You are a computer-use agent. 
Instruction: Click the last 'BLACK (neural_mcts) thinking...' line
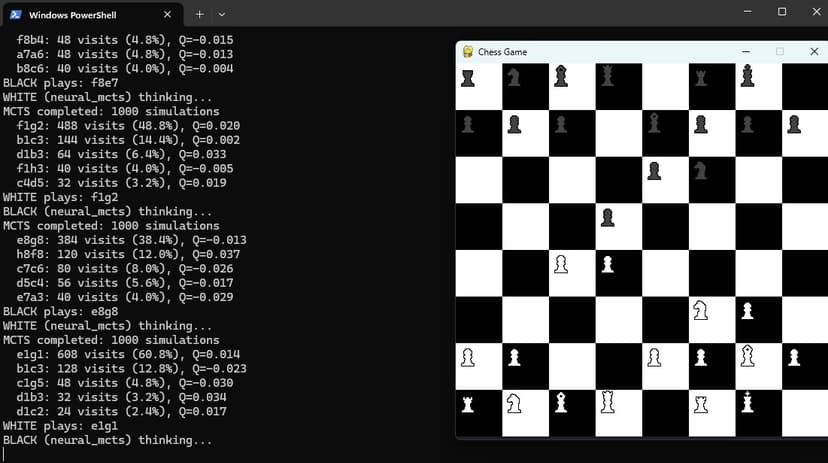click(108, 440)
